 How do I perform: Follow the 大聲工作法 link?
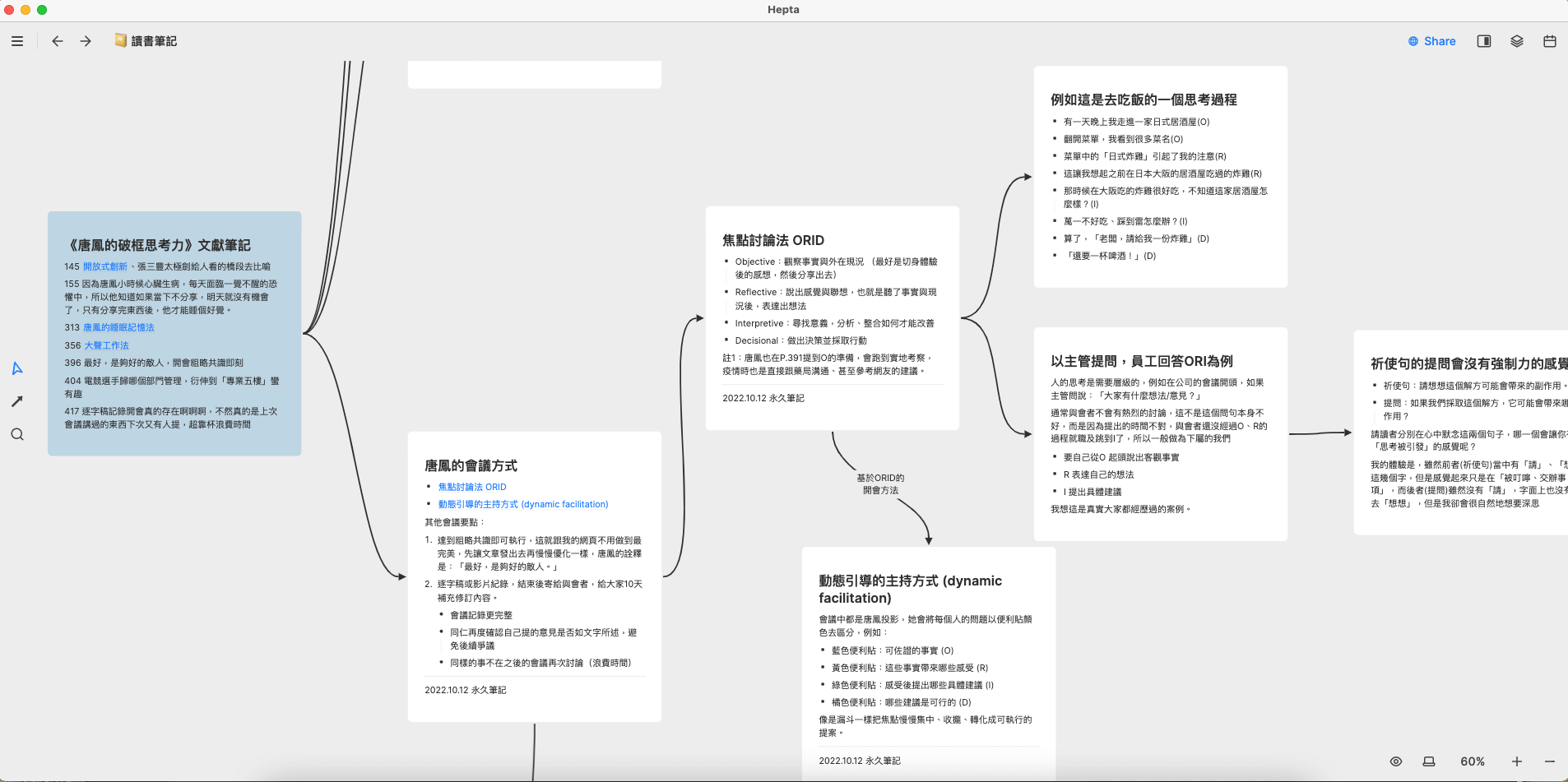[x=105, y=345]
